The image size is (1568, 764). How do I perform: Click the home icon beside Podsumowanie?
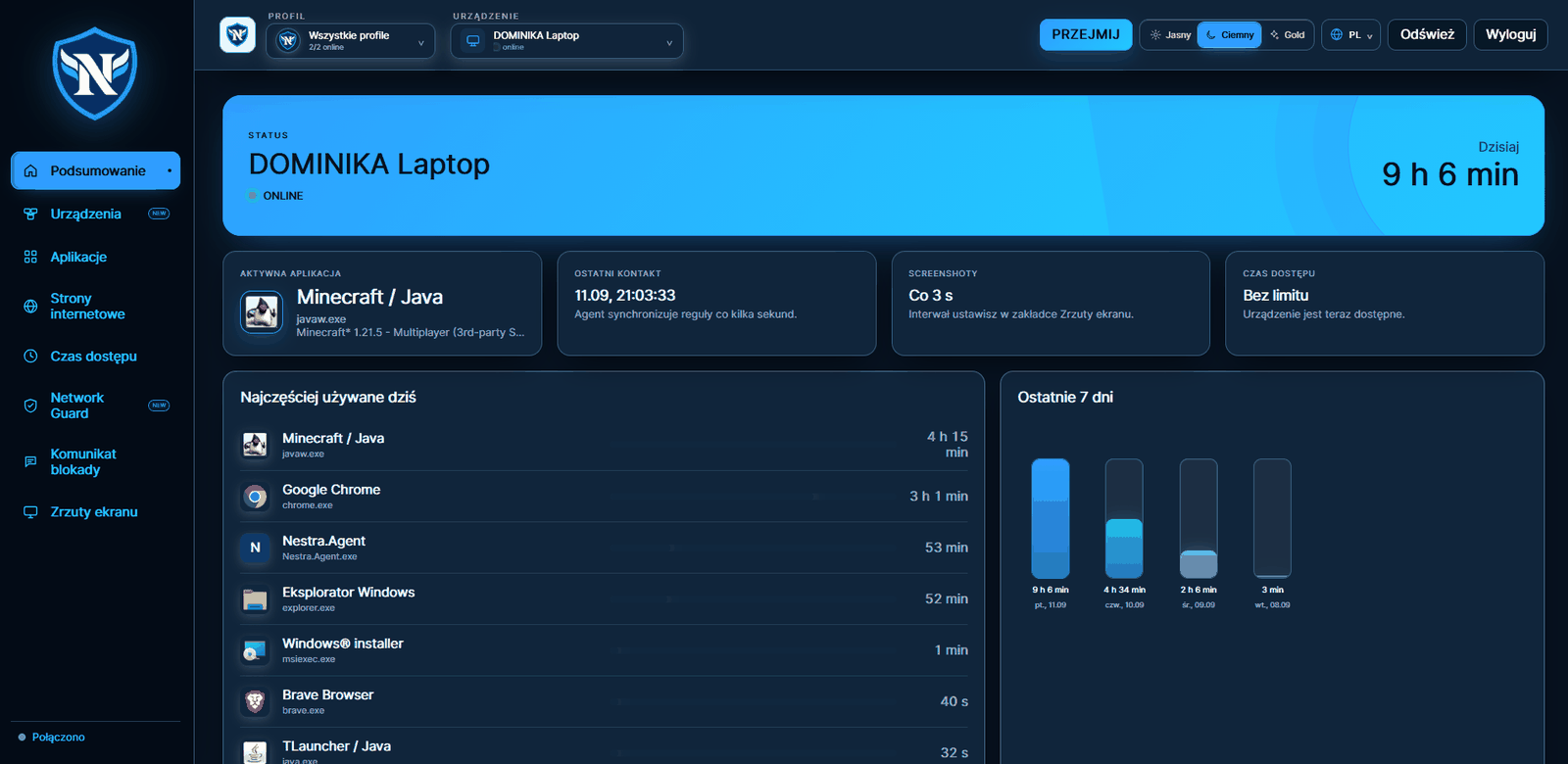(x=30, y=170)
